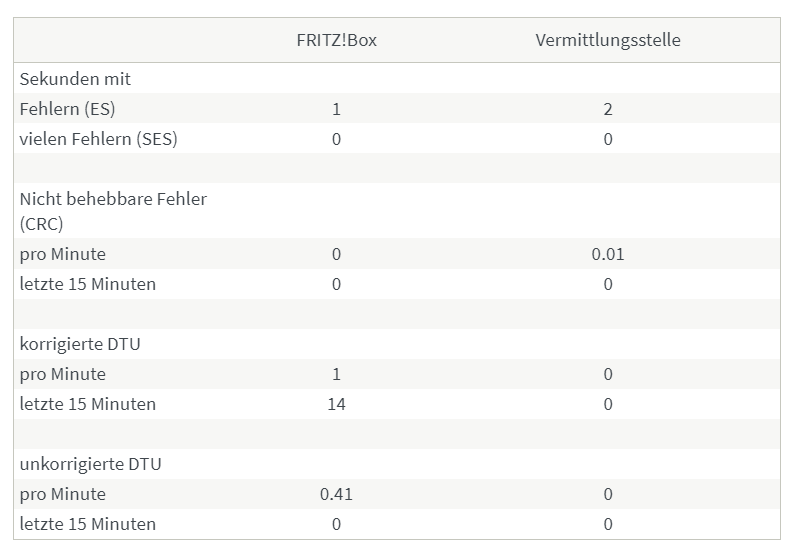Image resolution: width=801 pixels, height=546 pixels.
Task: Select the vielen Fehlern (SES) label
Action: [99, 139]
